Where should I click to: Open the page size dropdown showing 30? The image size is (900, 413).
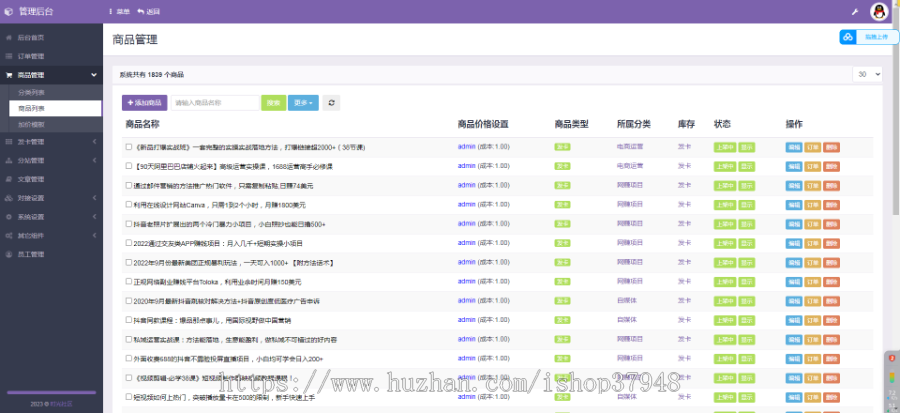tap(867, 75)
